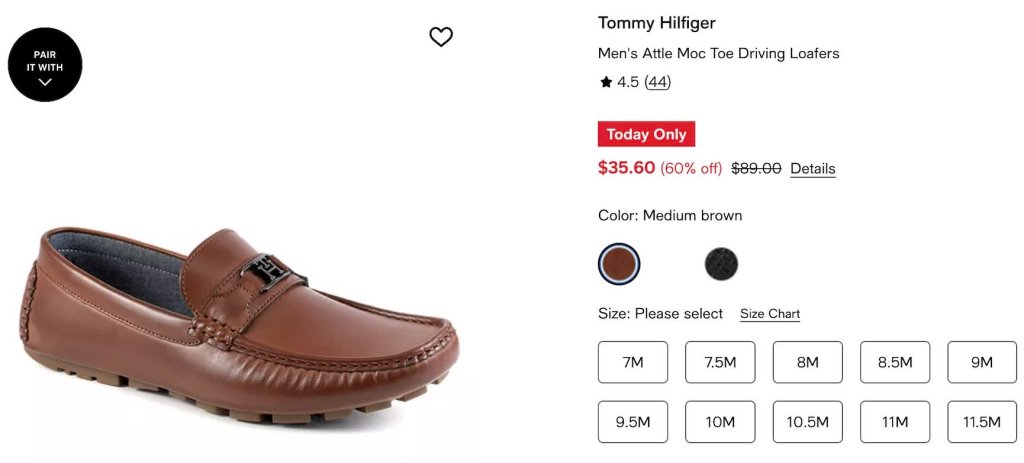This screenshot has height=463, width=1024.
Task: Open the Size Chart
Action: (x=770, y=314)
